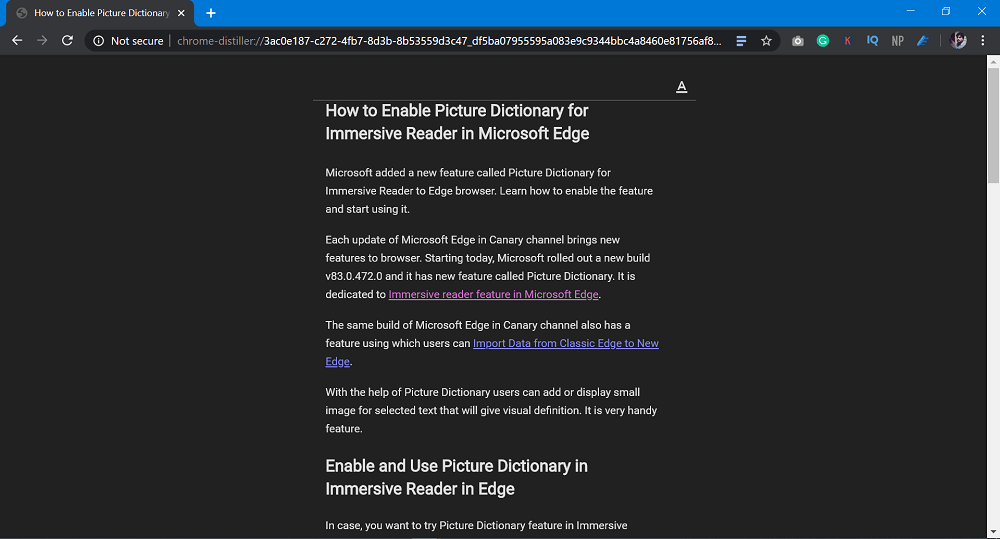Click paragraph starting 'With the help of Picture Dictionary'
1000x539 pixels.
click(491, 410)
